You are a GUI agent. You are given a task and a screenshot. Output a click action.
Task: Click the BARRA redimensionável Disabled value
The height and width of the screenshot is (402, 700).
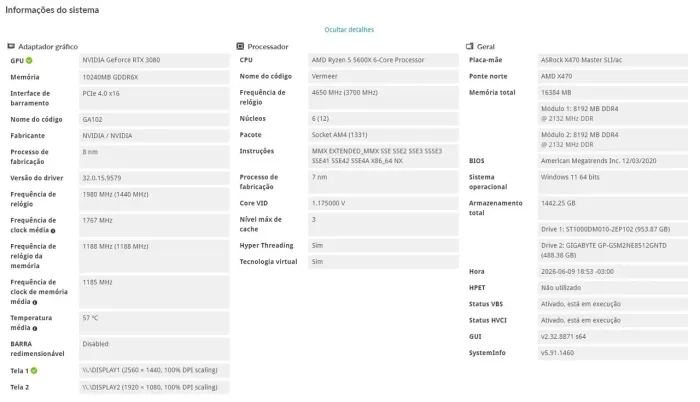tap(154, 349)
